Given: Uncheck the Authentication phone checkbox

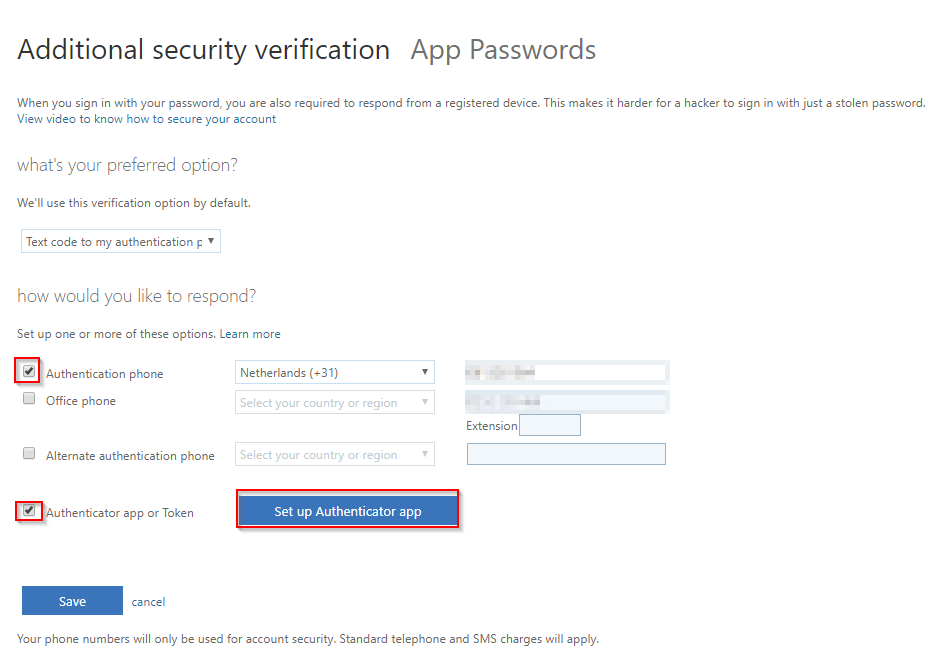Looking at the screenshot, I should [29, 371].
